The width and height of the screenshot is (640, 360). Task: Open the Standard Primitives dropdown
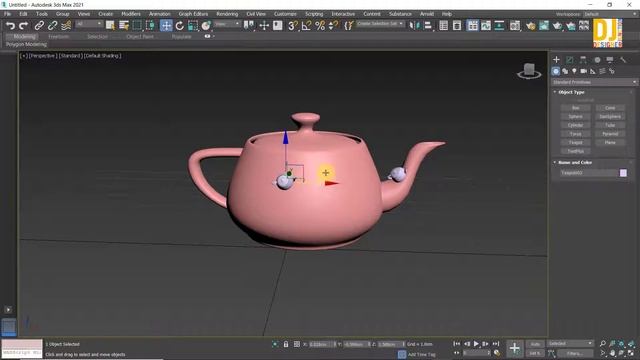(594, 82)
